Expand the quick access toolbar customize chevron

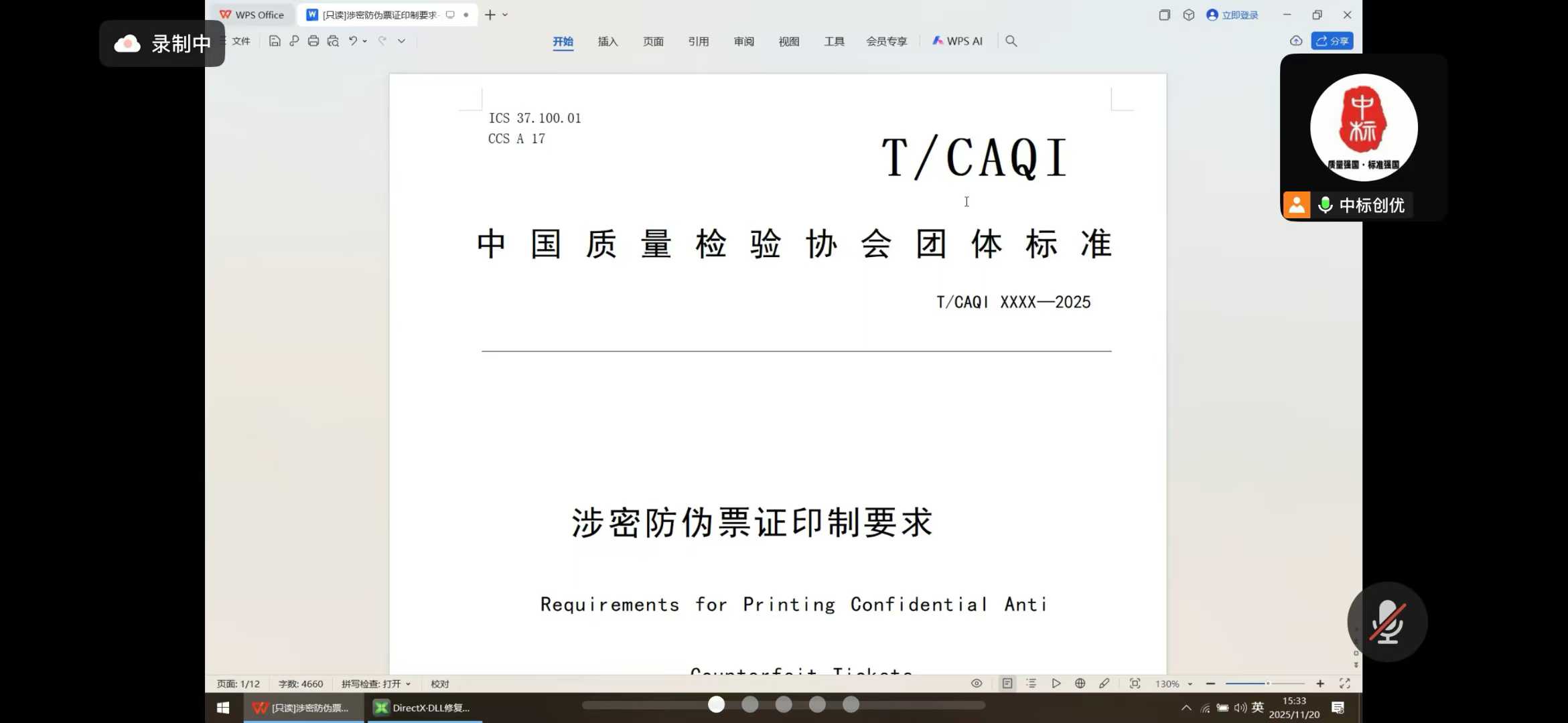coord(401,41)
